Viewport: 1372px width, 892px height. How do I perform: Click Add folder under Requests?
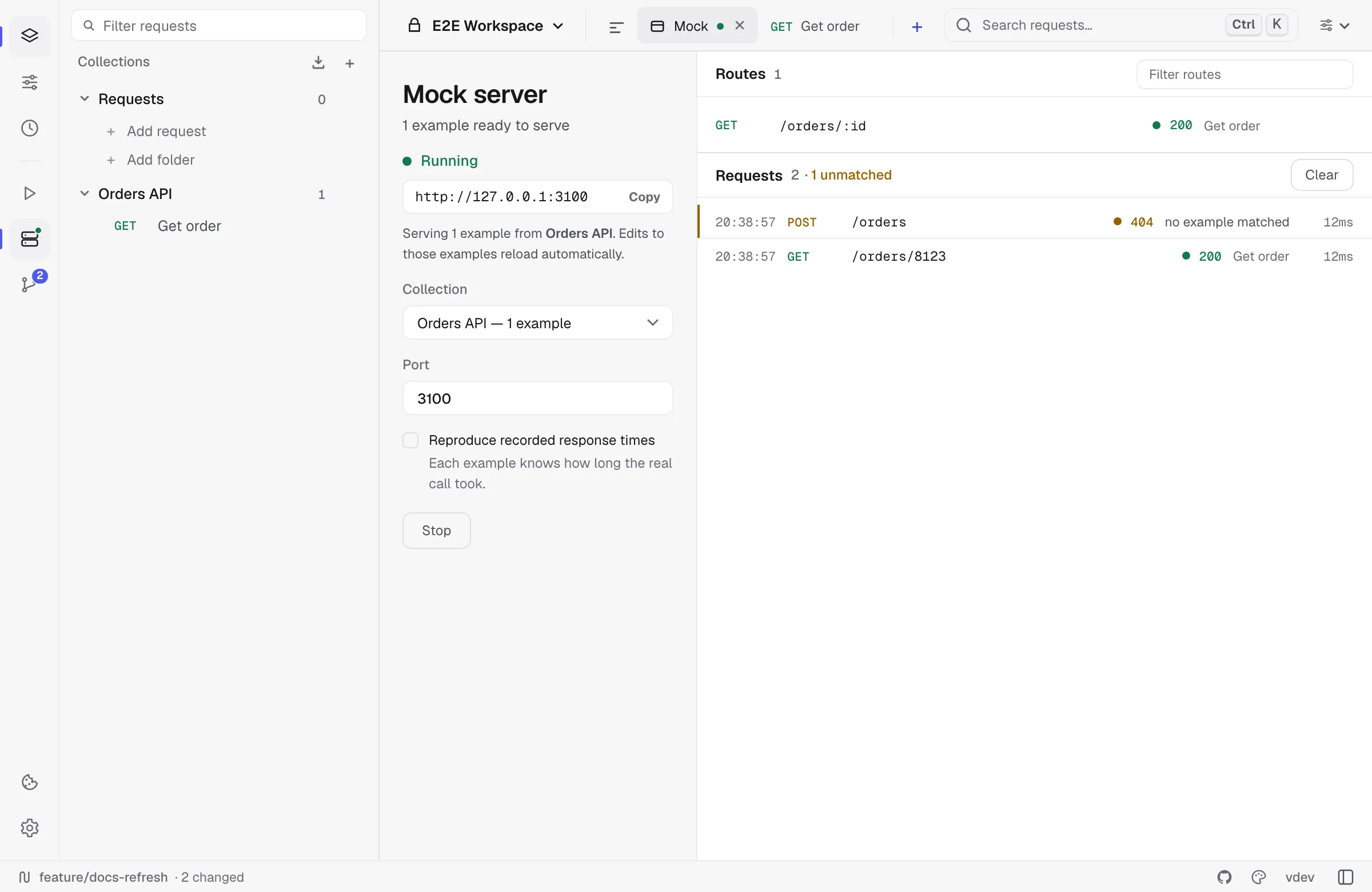click(150, 160)
